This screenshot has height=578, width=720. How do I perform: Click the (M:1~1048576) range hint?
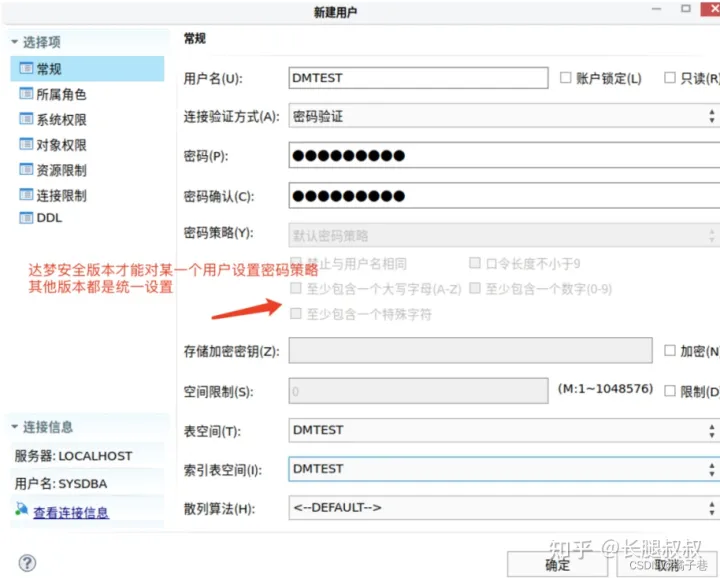605,389
